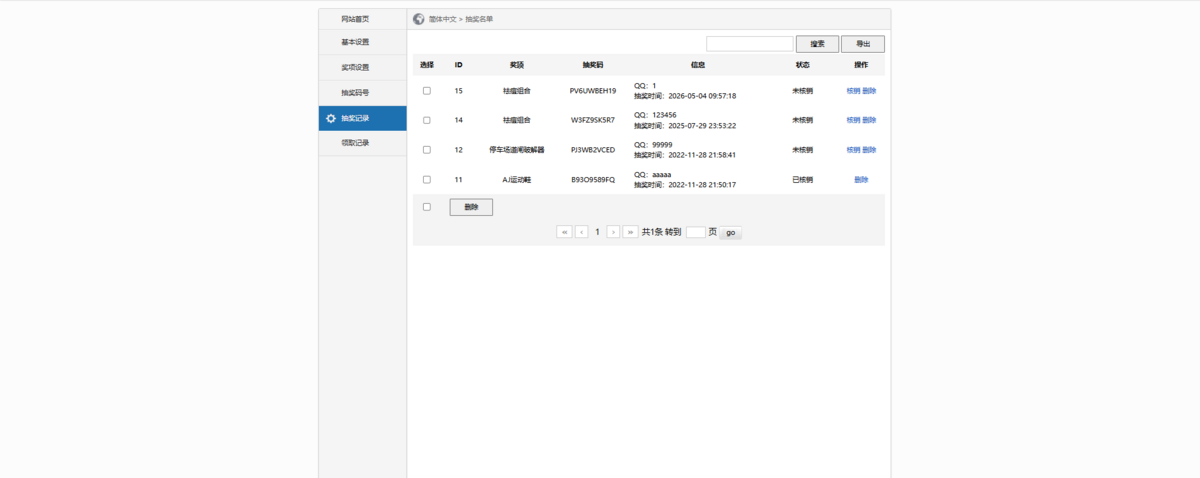Open 抽奖码号 in the sidebar
The width and height of the screenshot is (1200, 478).
[x=363, y=93]
